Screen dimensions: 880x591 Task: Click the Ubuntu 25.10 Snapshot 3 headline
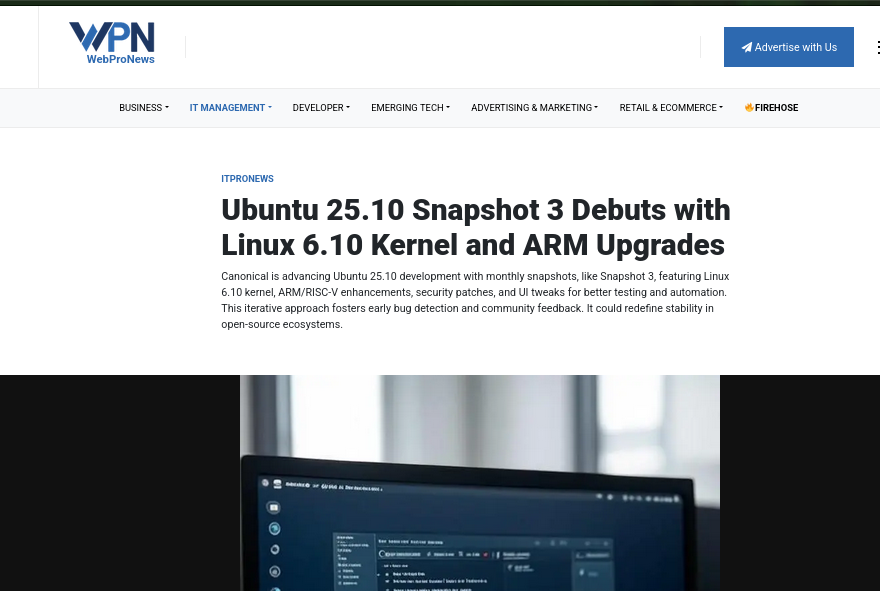[475, 227]
